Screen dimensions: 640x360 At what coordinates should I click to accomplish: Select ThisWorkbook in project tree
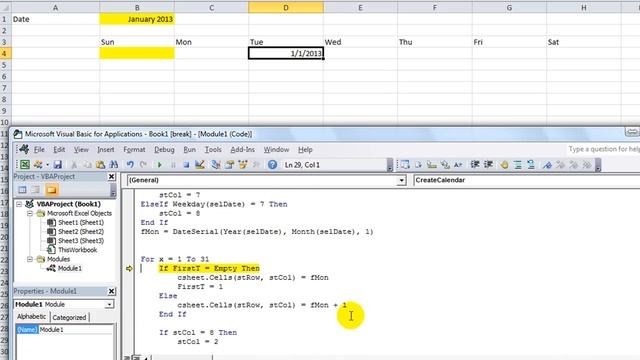[x=78, y=250]
